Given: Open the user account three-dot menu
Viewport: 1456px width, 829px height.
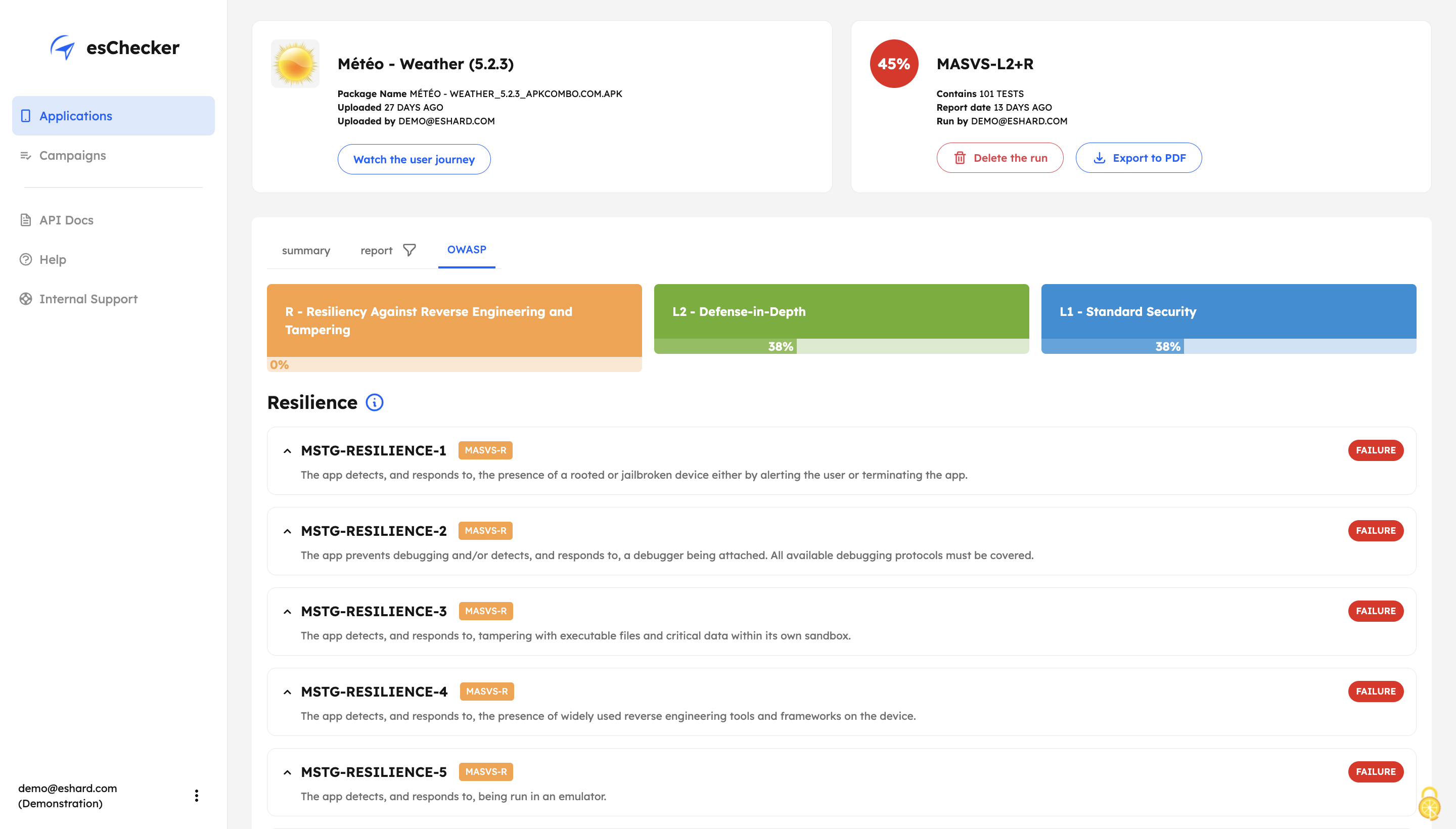Looking at the screenshot, I should pos(197,796).
